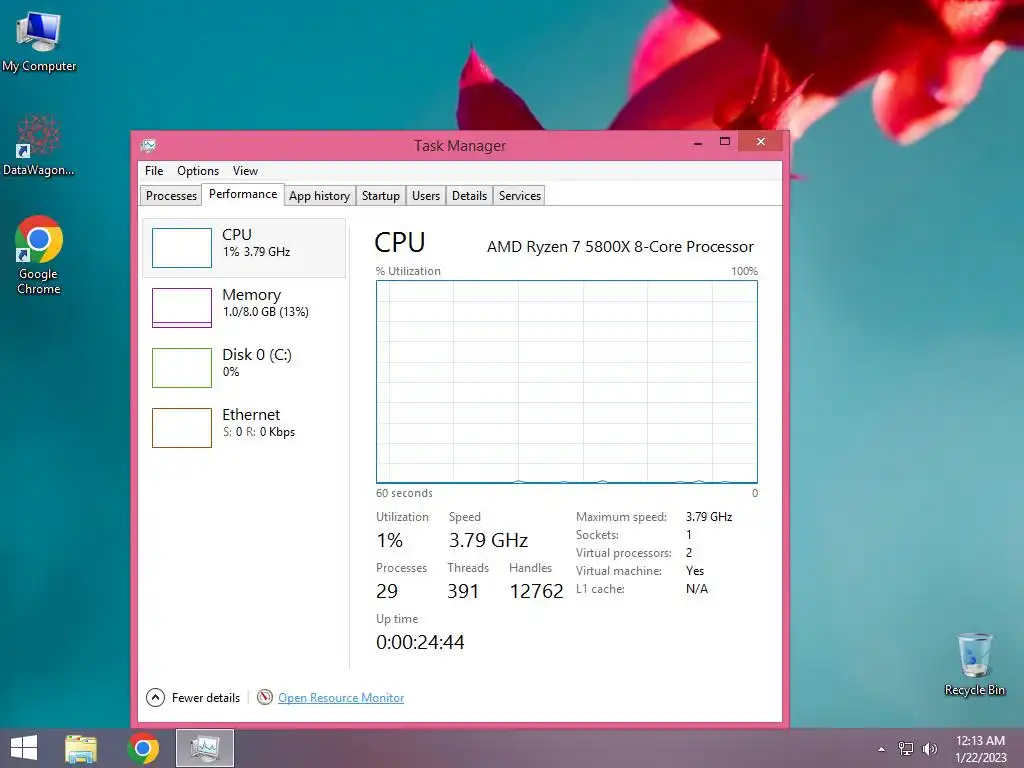Screen dimensions: 1024x768
Task: Select the Performance tab
Action: (x=243, y=194)
